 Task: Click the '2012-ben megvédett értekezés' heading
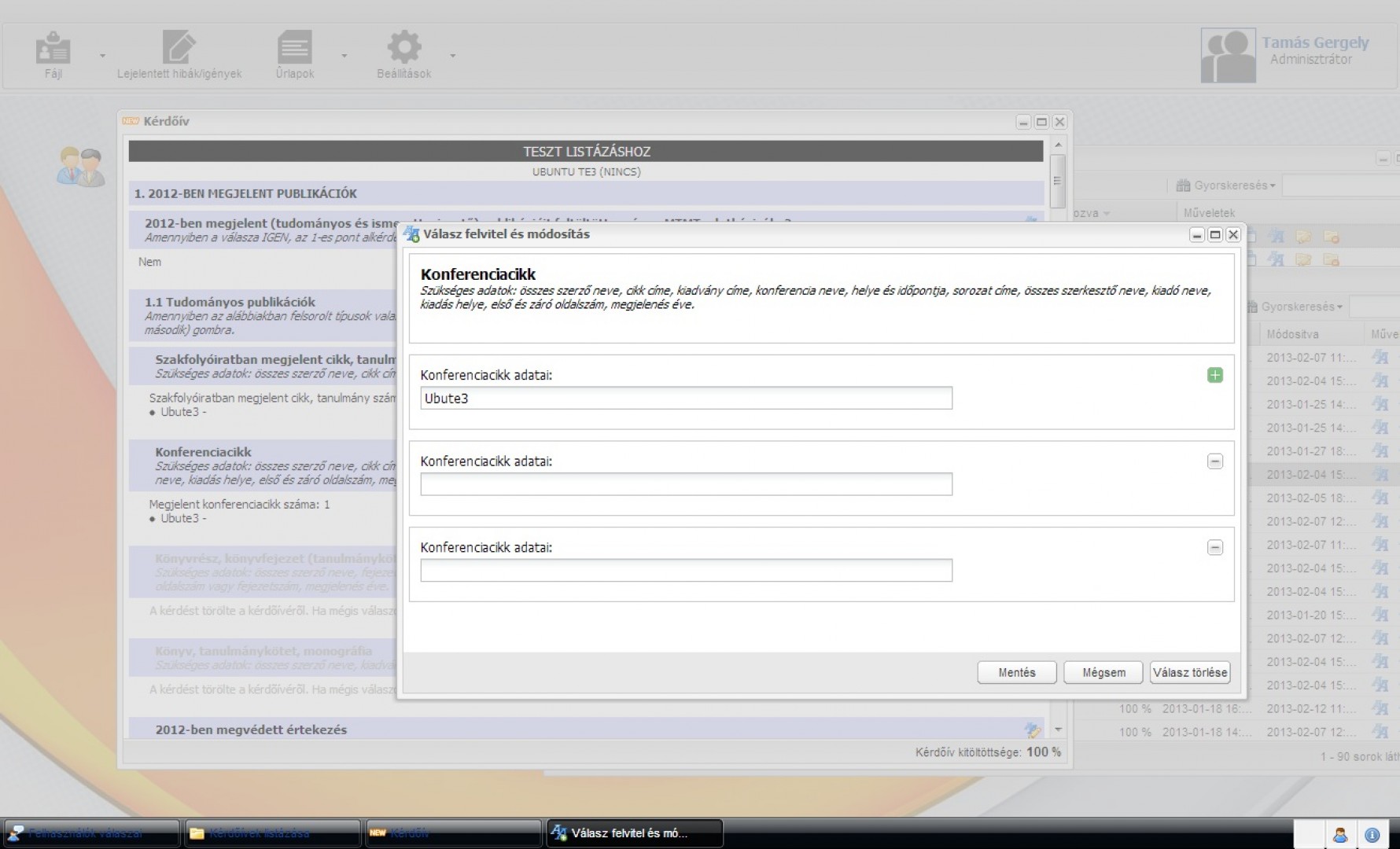click(x=251, y=730)
